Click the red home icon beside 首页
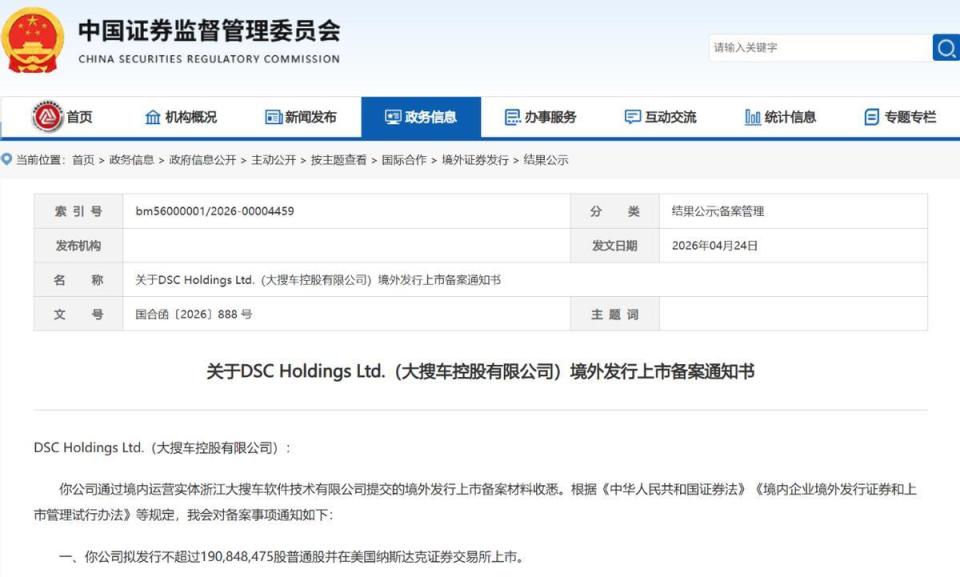This screenshot has height=577, width=960. click(48, 116)
